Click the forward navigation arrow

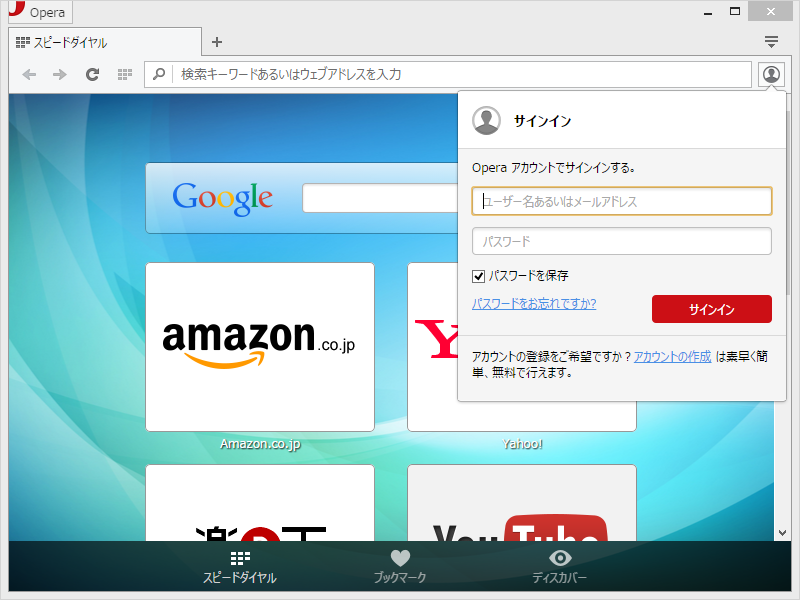coord(60,73)
